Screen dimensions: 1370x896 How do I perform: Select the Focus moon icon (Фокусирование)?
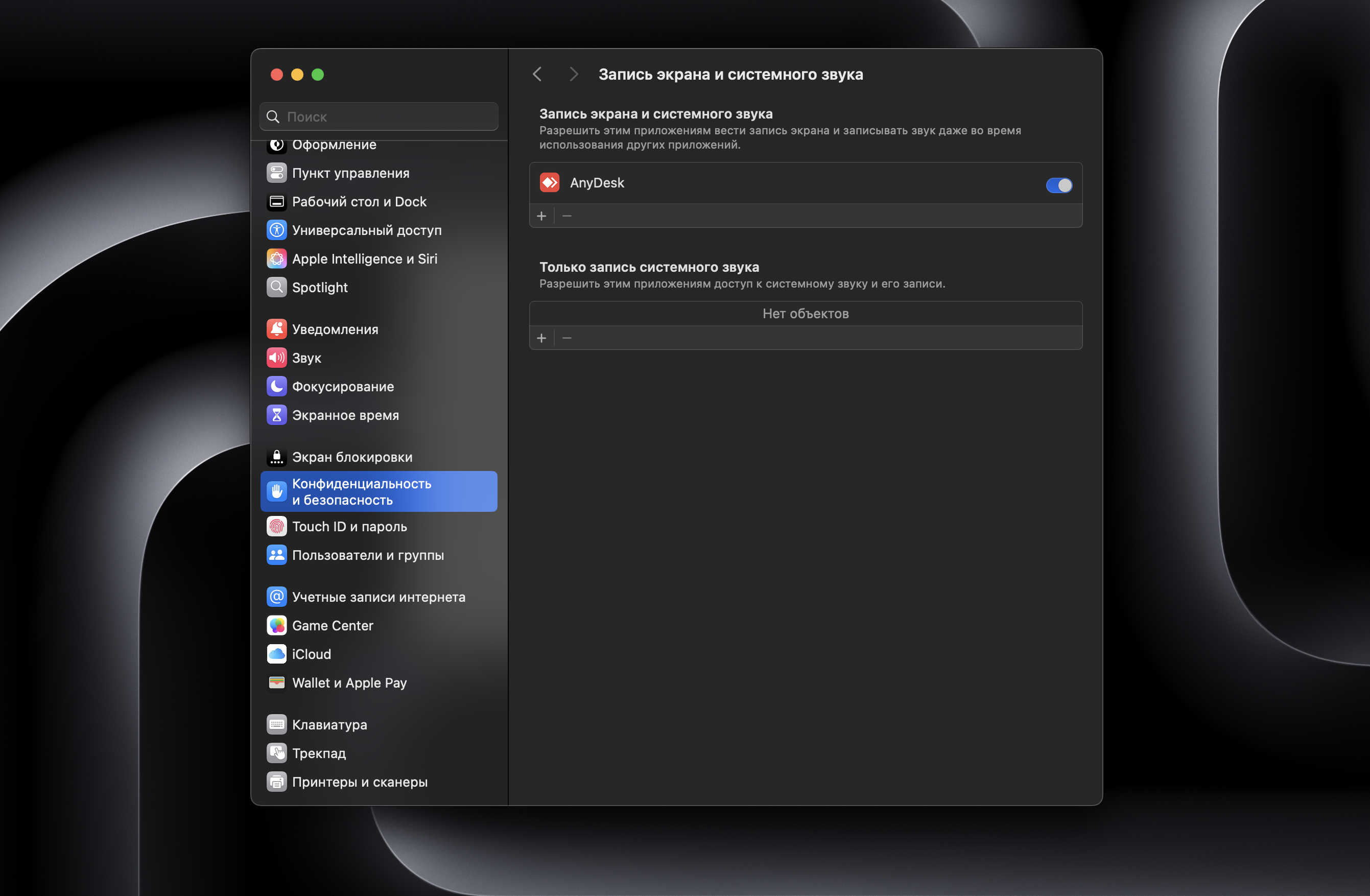pyautogui.click(x=276, y=386)
